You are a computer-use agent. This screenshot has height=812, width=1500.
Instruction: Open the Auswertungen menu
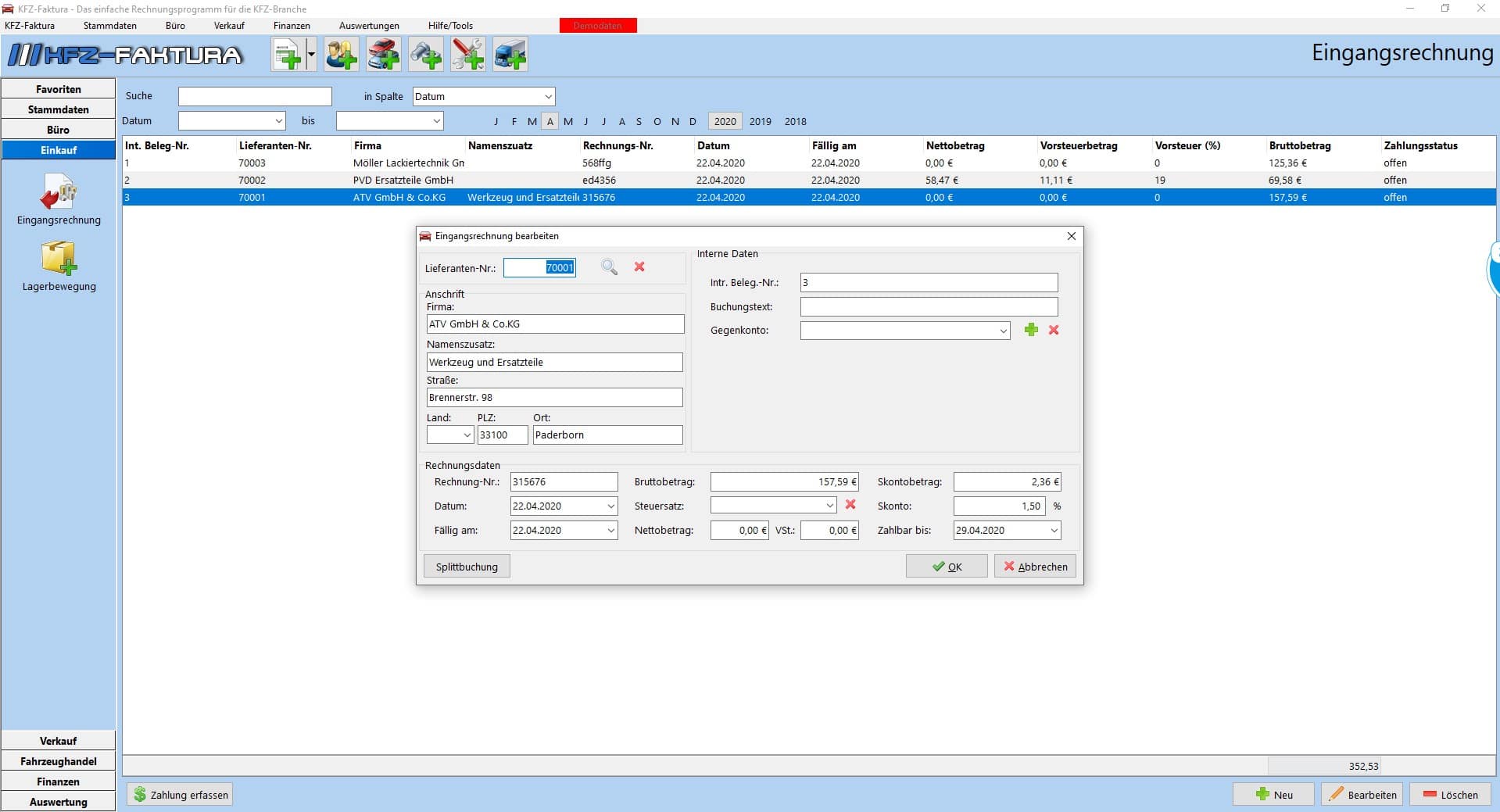point(369,26)
